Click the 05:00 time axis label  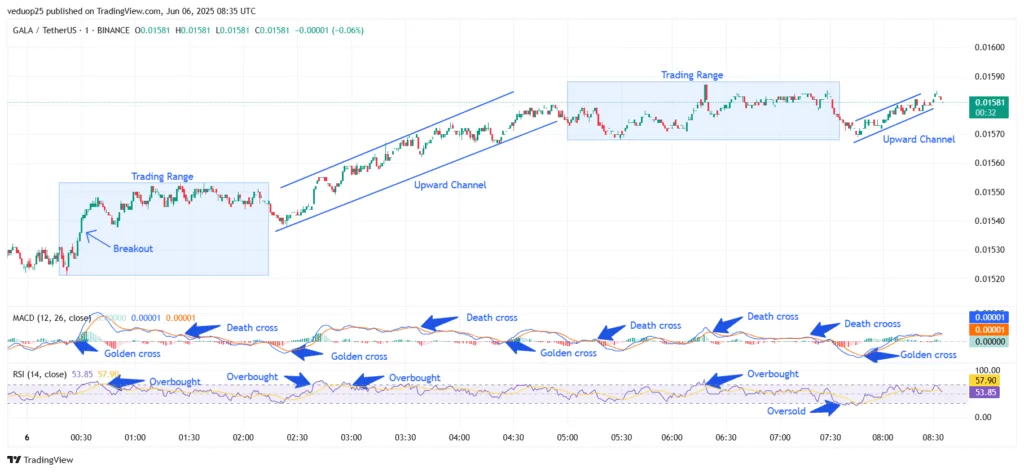[x=567, y=437]
